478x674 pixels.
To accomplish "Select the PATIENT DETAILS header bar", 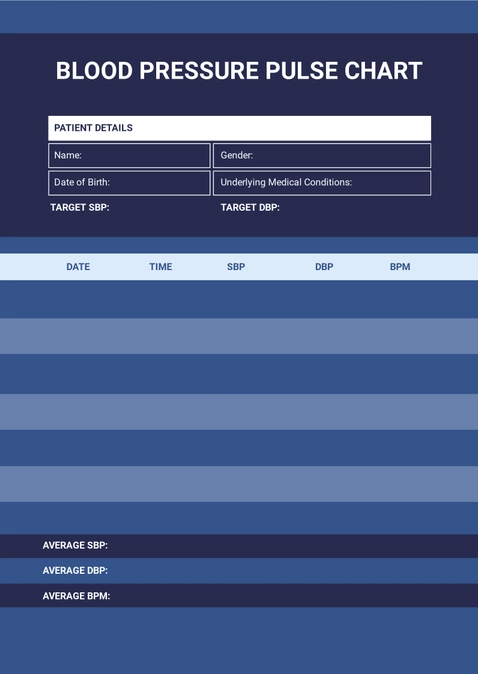I will (x=239, y=128).
